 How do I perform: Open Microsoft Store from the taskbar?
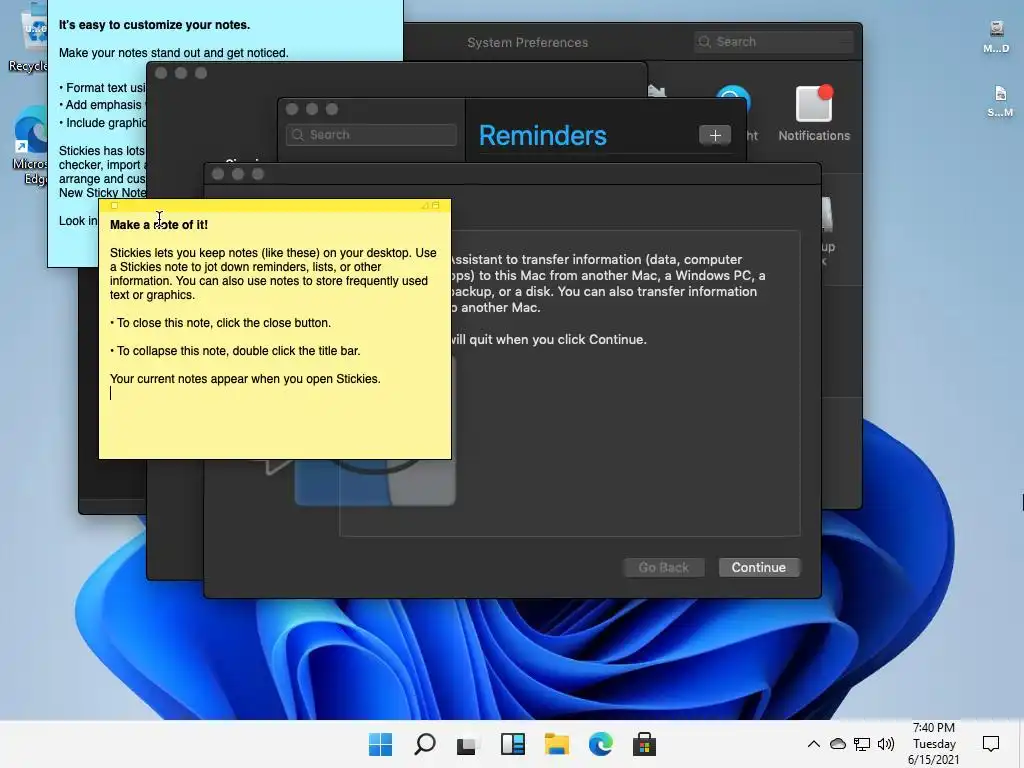pos(644,744)
